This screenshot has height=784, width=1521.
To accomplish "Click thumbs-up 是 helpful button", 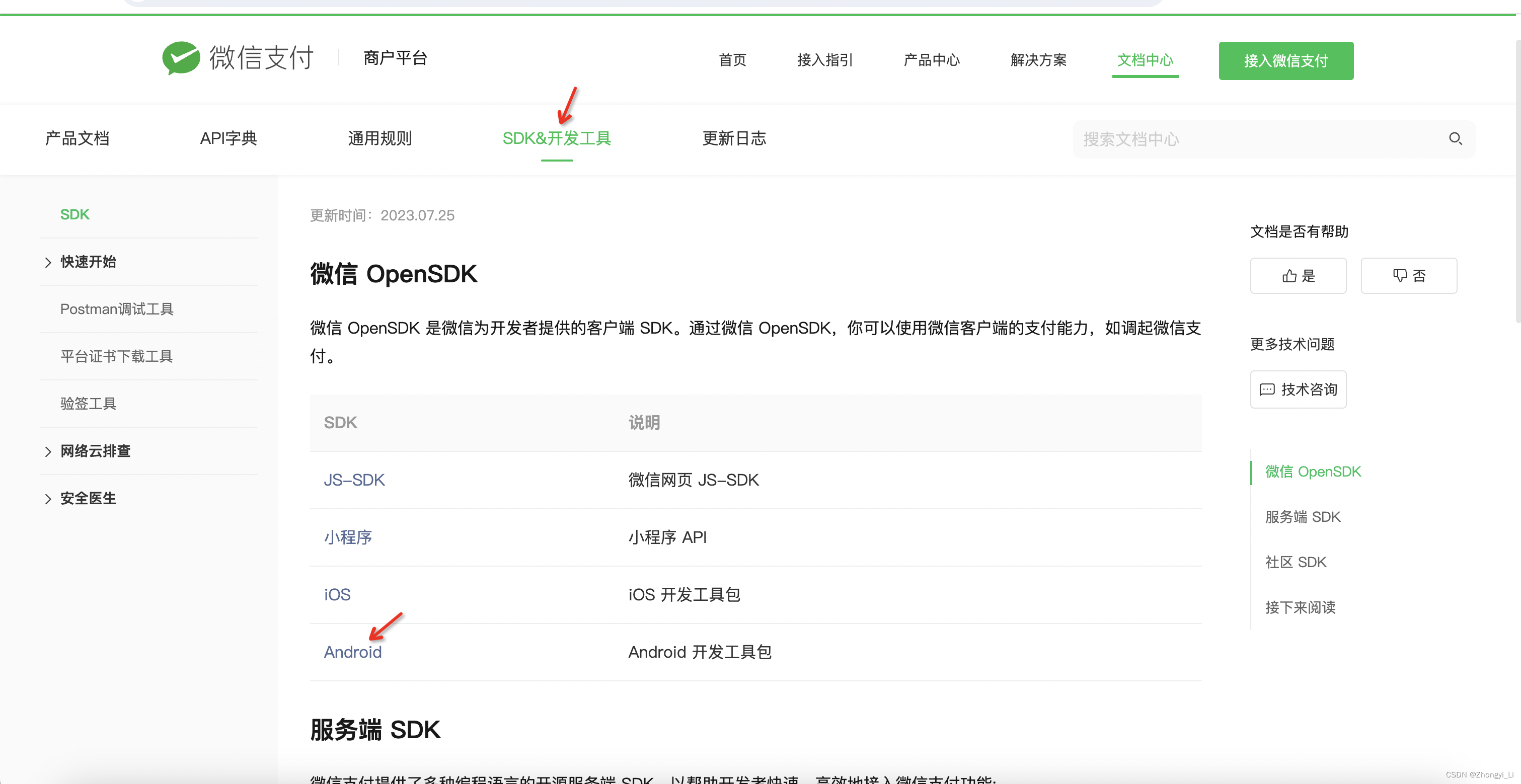I will tap(1298, 276).
